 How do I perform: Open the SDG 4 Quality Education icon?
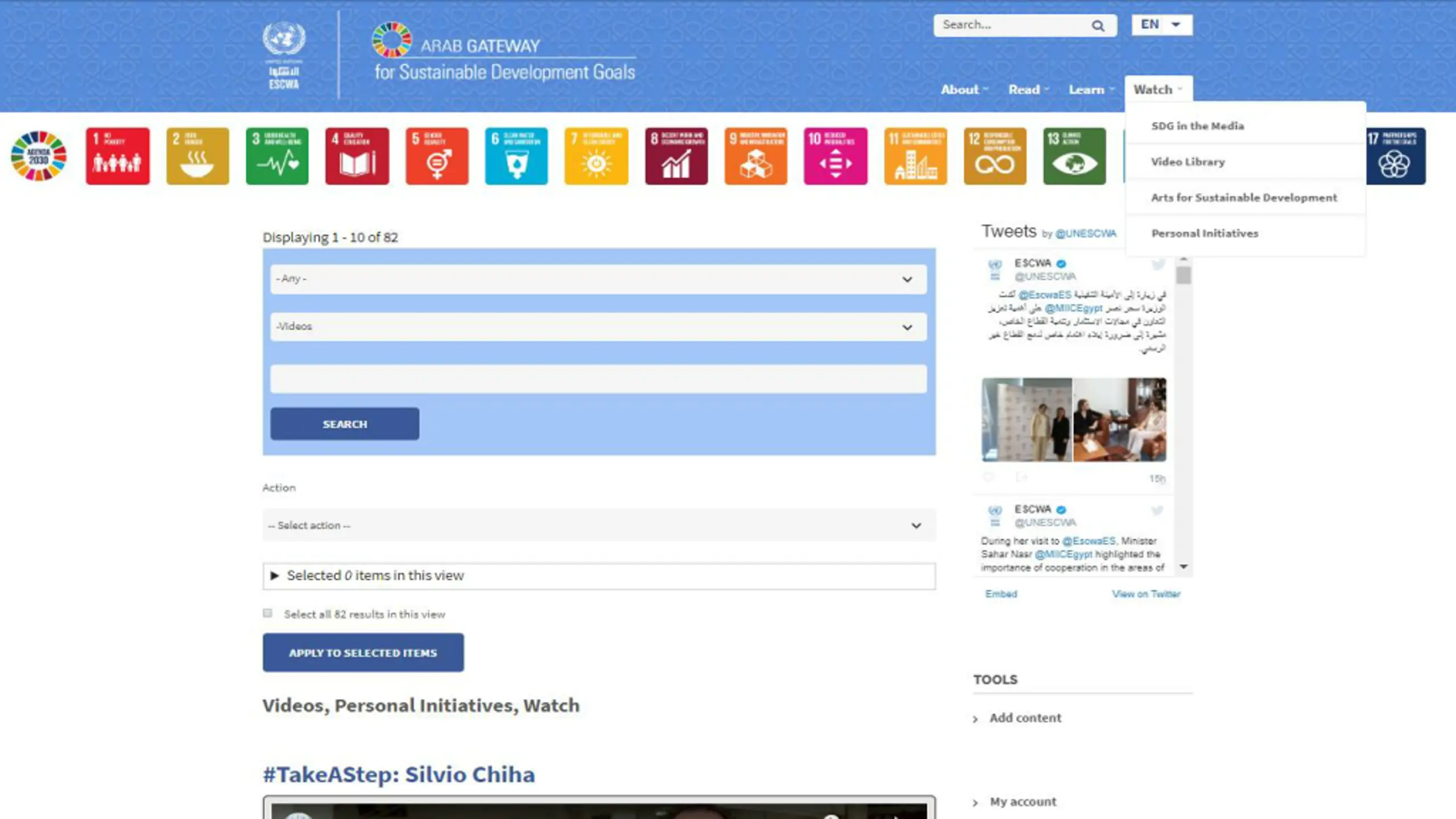357,156
